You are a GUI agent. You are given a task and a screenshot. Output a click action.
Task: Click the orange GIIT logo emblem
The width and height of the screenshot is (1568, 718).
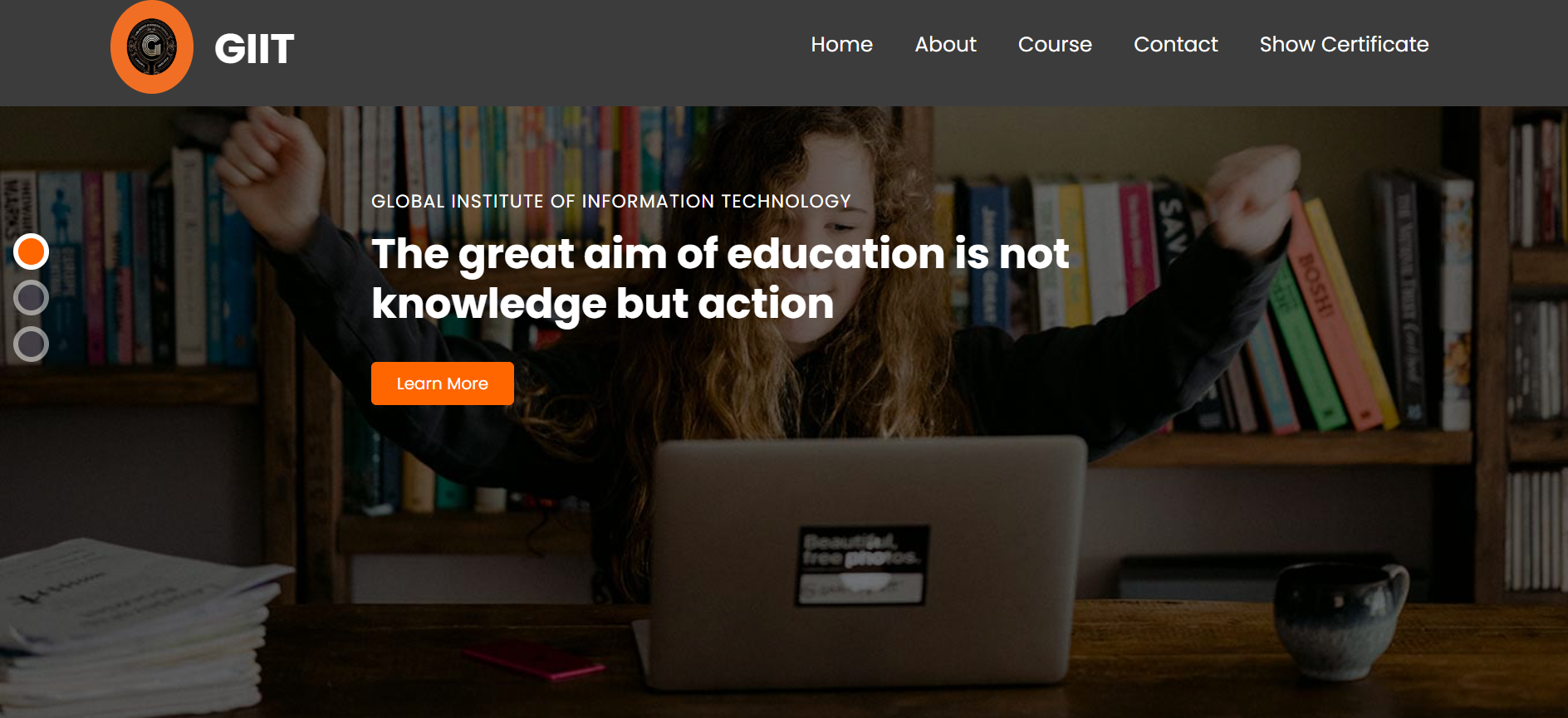tap(152, 47)
